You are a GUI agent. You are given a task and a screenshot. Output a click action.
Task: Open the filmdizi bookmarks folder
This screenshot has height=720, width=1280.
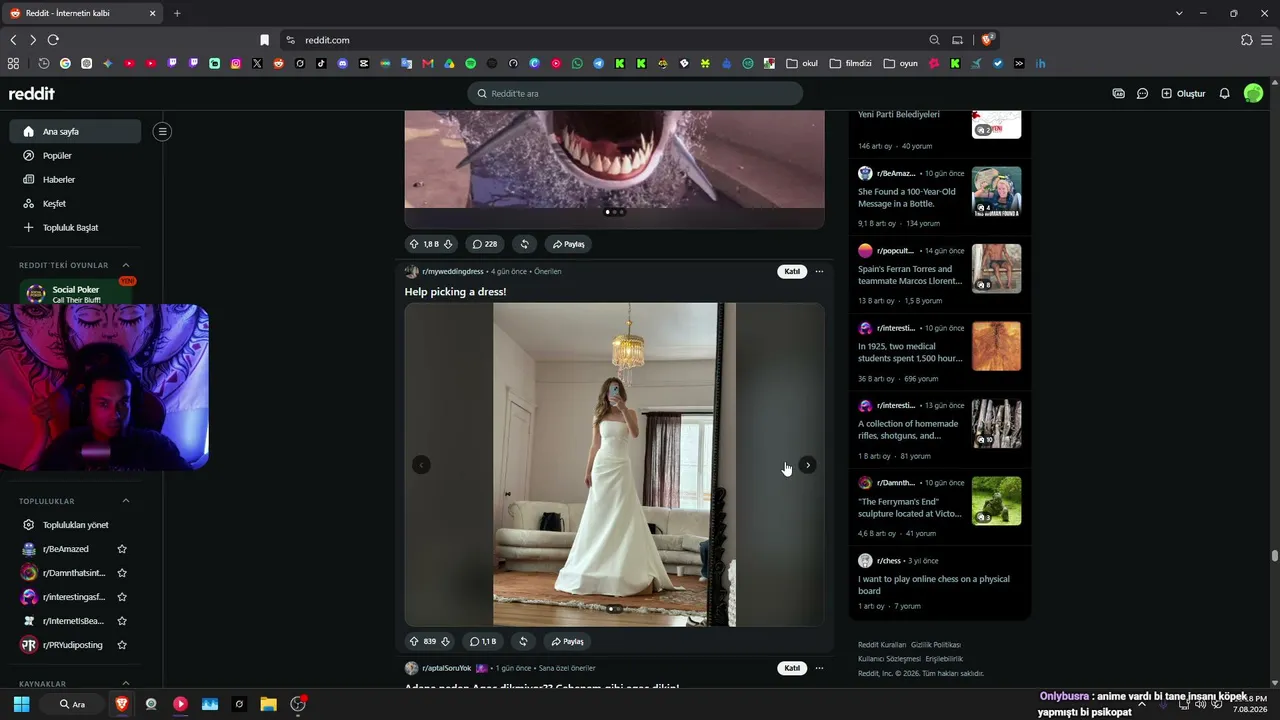coord(851,63)
